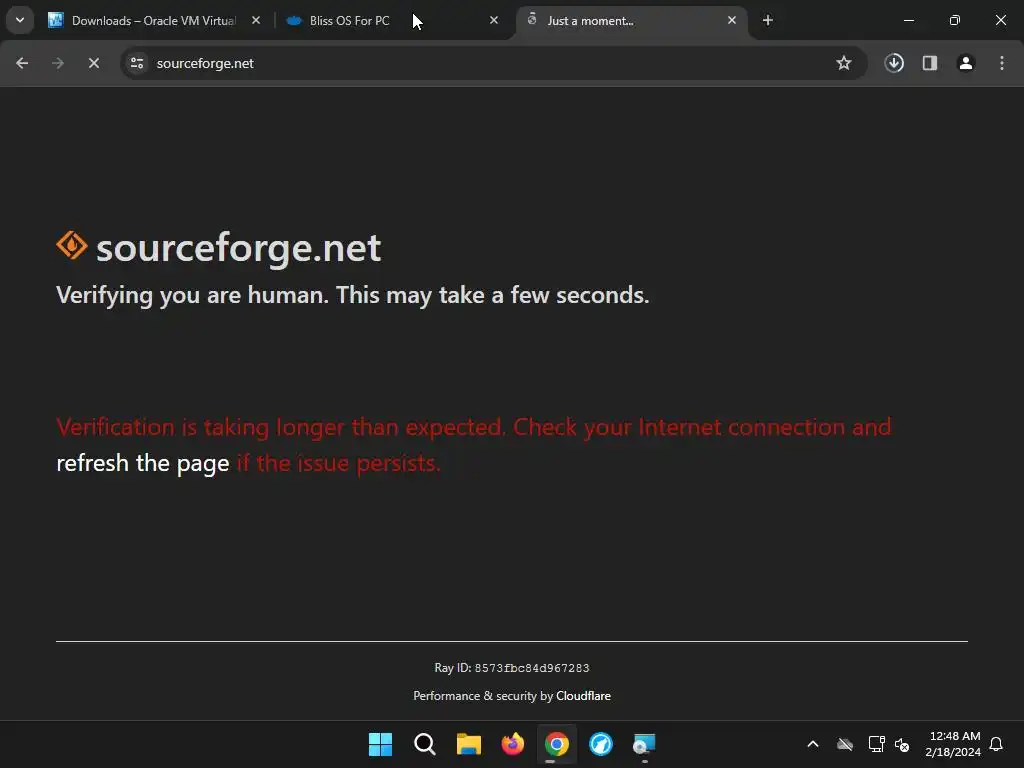The width and height of the screenshot is (1024, 768).
Task: Stop loading the page
Action: click(94, 63)
